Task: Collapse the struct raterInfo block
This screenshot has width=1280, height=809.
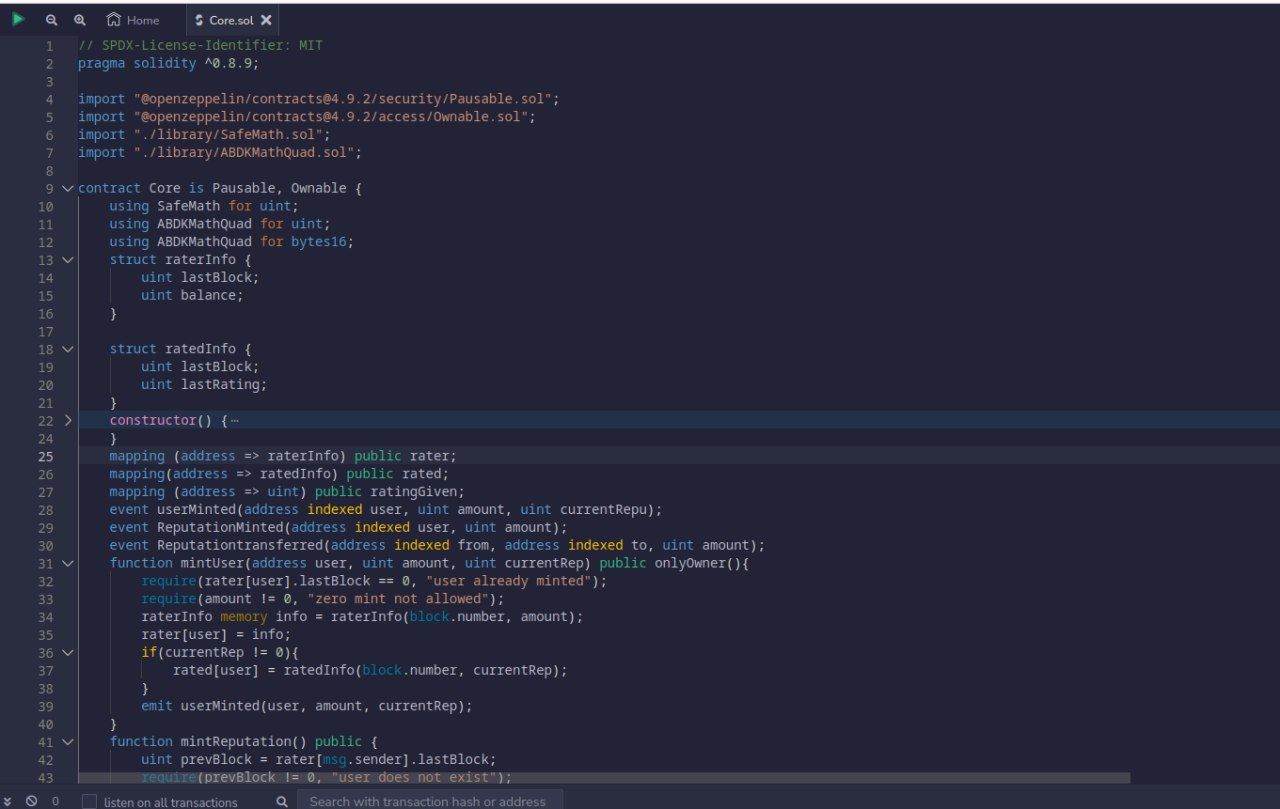Action: click(67, 259)
